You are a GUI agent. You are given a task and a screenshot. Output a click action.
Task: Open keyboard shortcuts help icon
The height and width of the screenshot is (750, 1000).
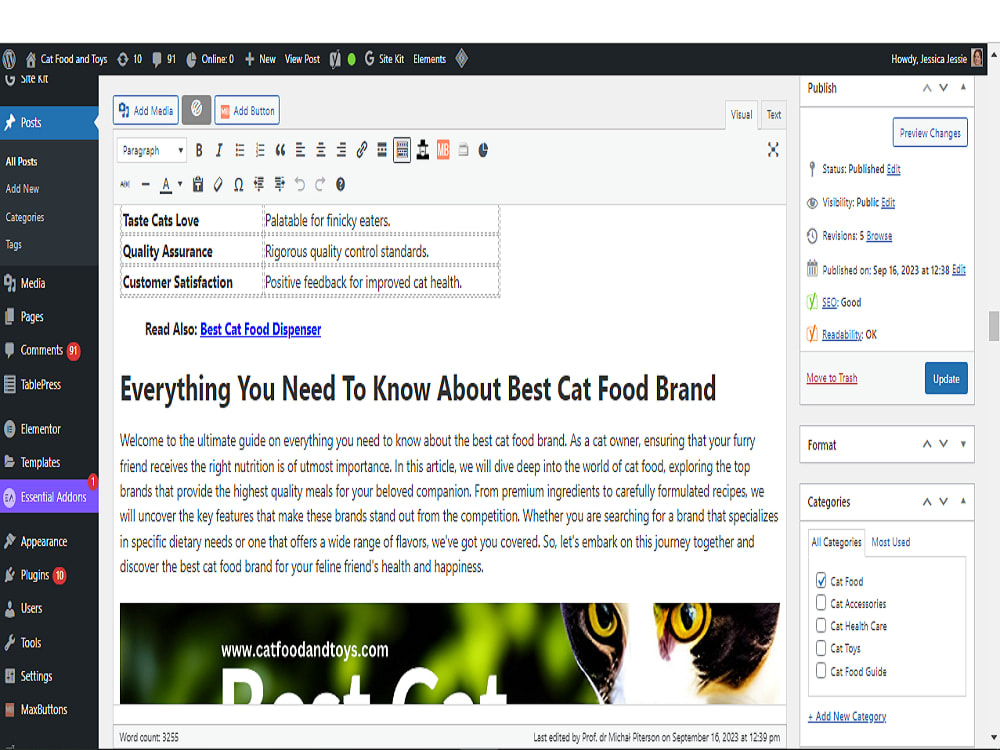(x=341, y=185)
